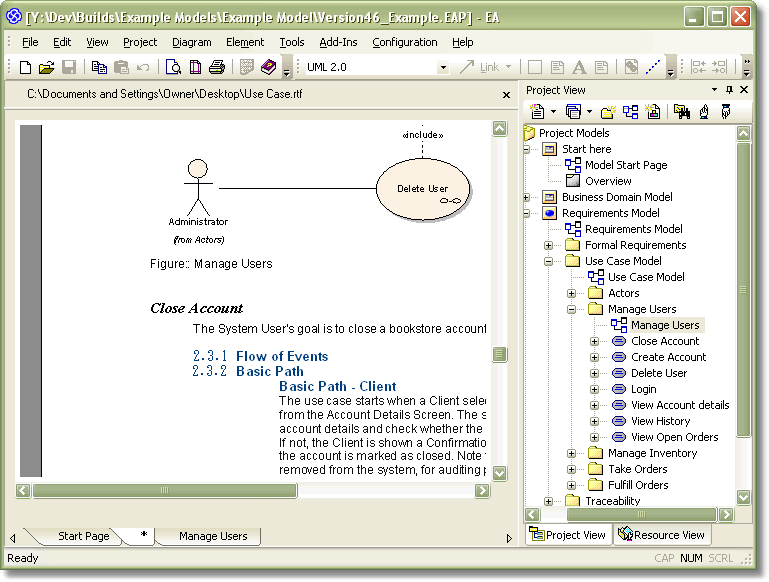
Task: Click the Open project folder icon
Action: 46,68
